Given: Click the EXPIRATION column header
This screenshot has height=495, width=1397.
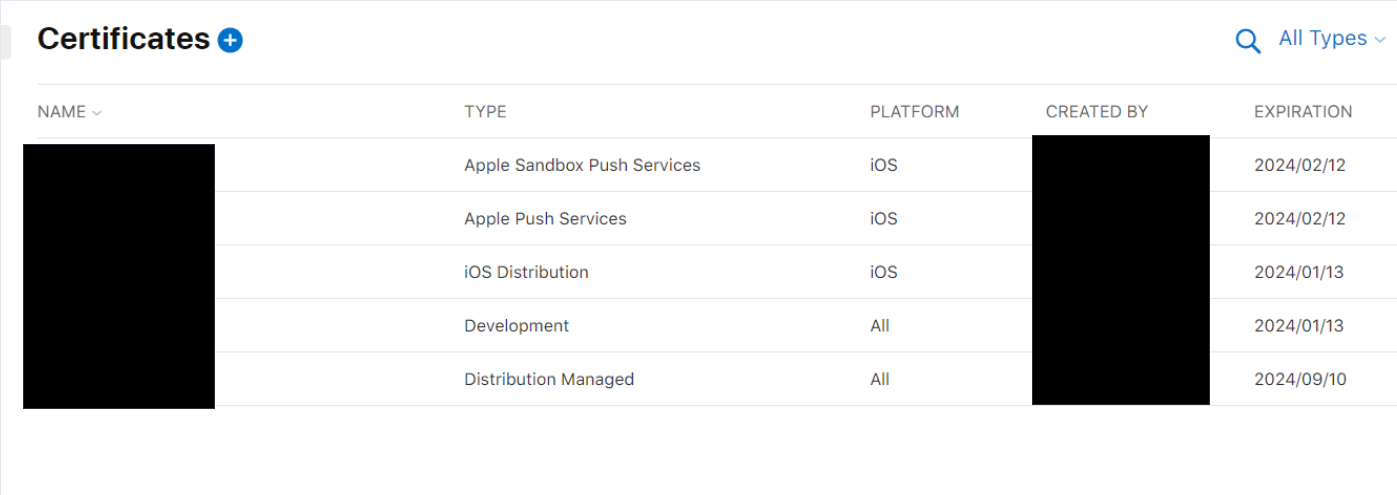Looking at the screenshot, I should pos(1303,112).
